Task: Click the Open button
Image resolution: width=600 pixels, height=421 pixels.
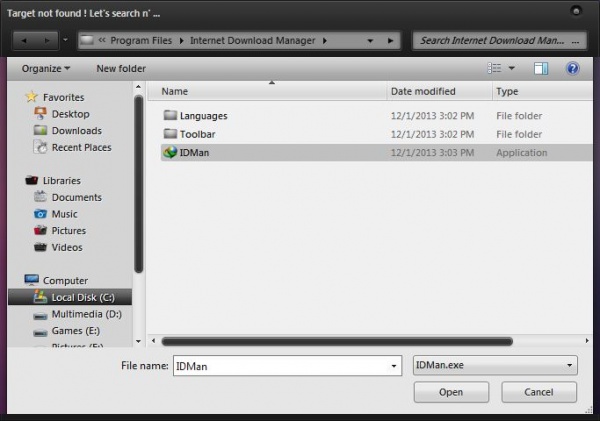Action: click(451, 392)
